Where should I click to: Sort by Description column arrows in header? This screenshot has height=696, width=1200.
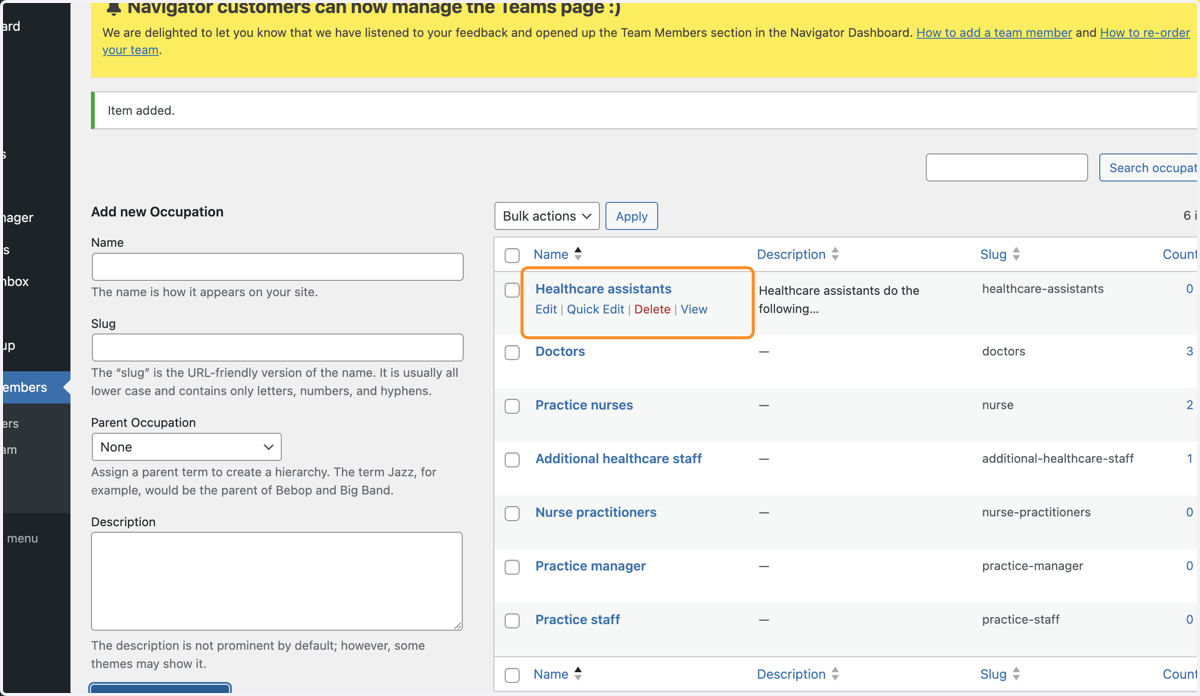click(x=835, y=254)
